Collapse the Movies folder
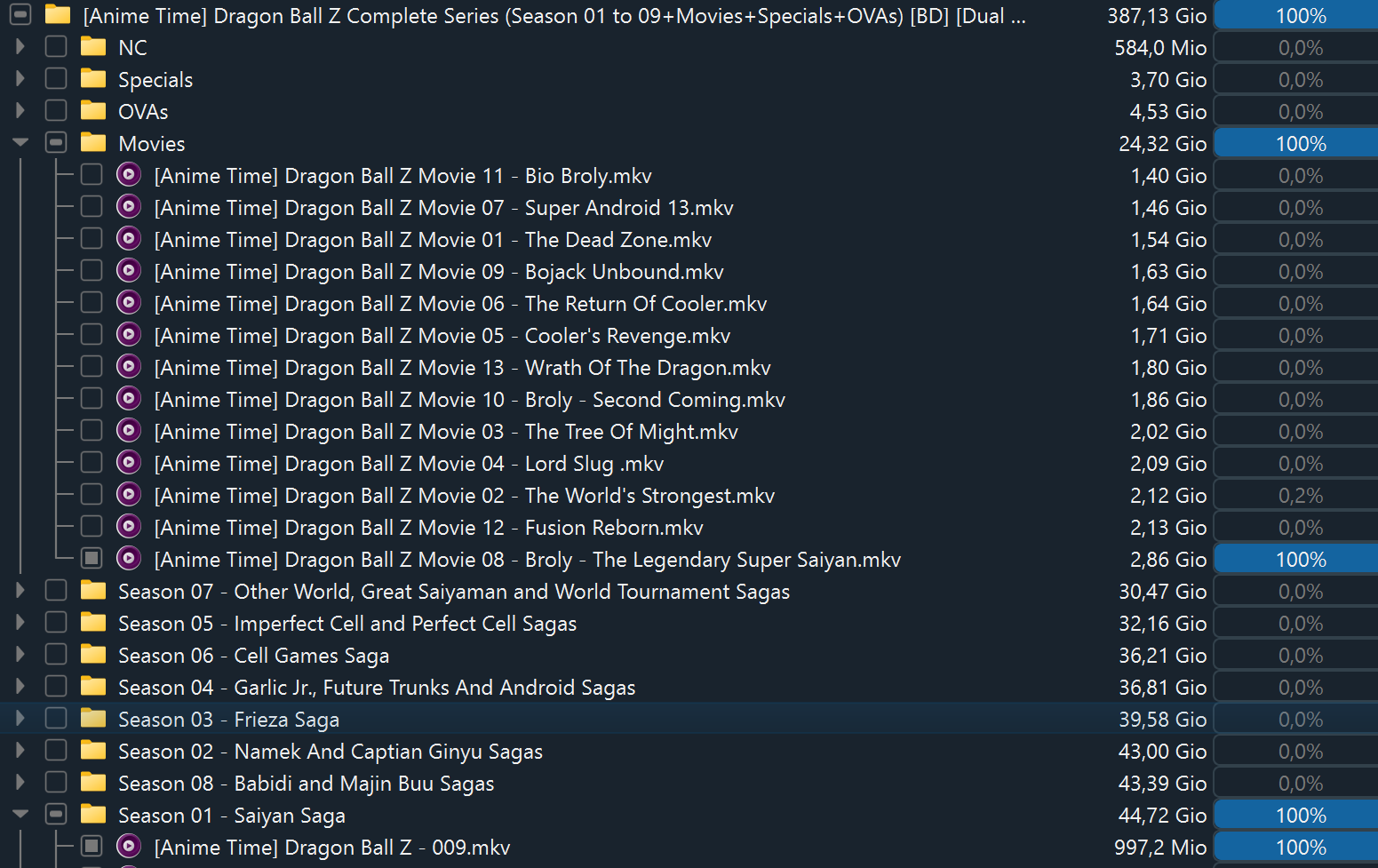Viewport: 1378px width, 868px height. (x=20, y=143)
